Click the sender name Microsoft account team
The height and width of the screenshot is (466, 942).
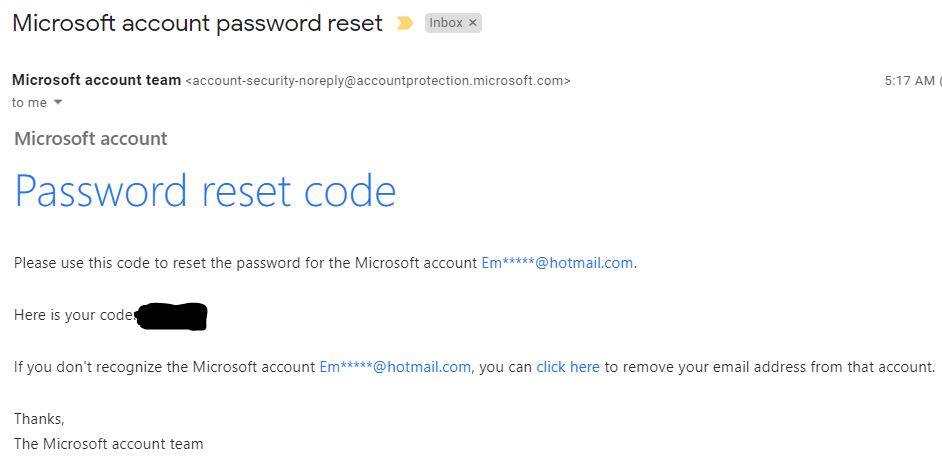click(x=96, y=80)
